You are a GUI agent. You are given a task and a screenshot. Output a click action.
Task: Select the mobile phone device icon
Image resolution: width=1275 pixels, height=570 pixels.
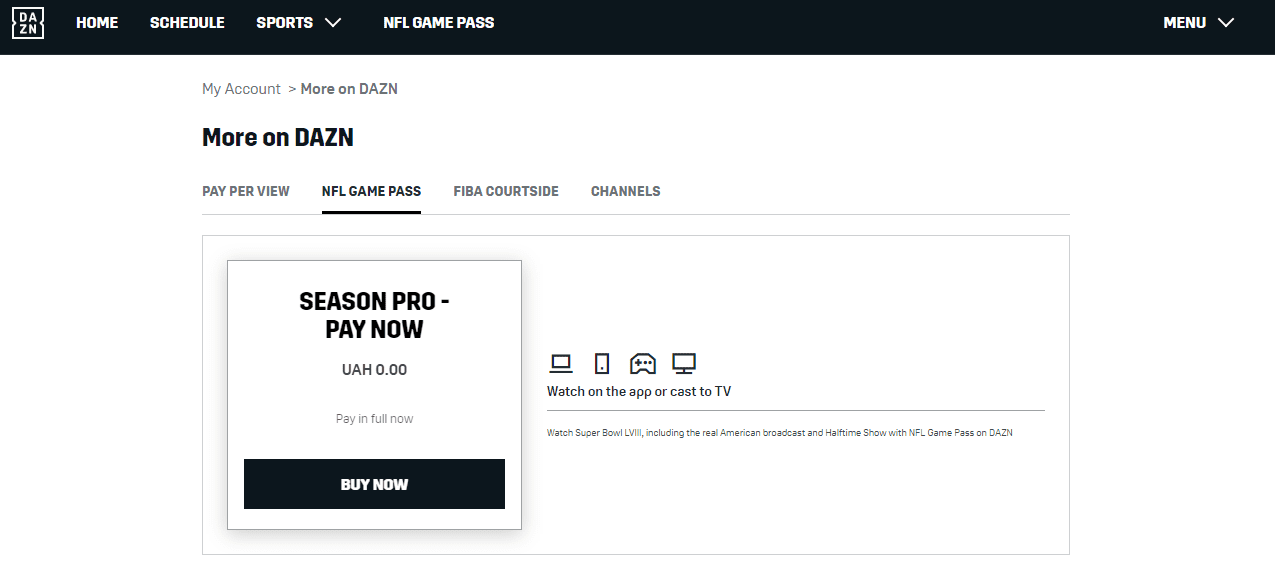[601, 363]
